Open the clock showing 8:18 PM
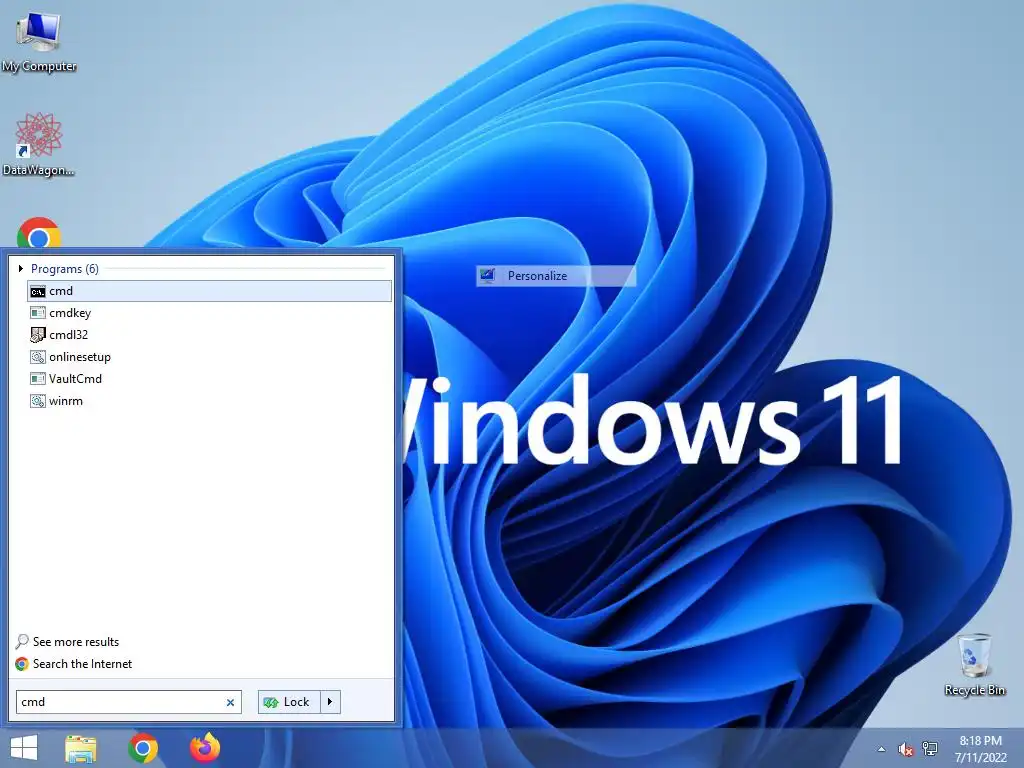Viewport: 1024px width, 768px height. pos(980,749)
